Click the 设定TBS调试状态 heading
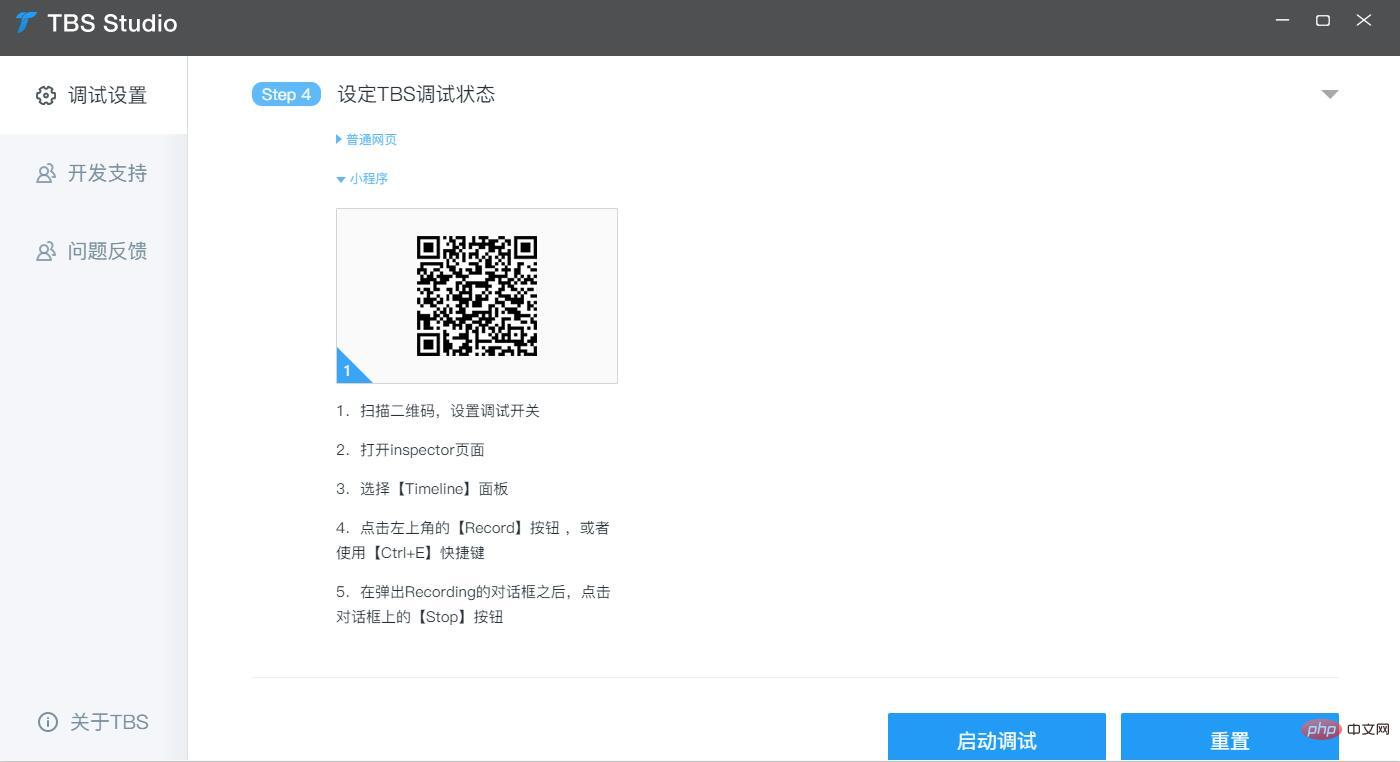 [x=416, y=94]
